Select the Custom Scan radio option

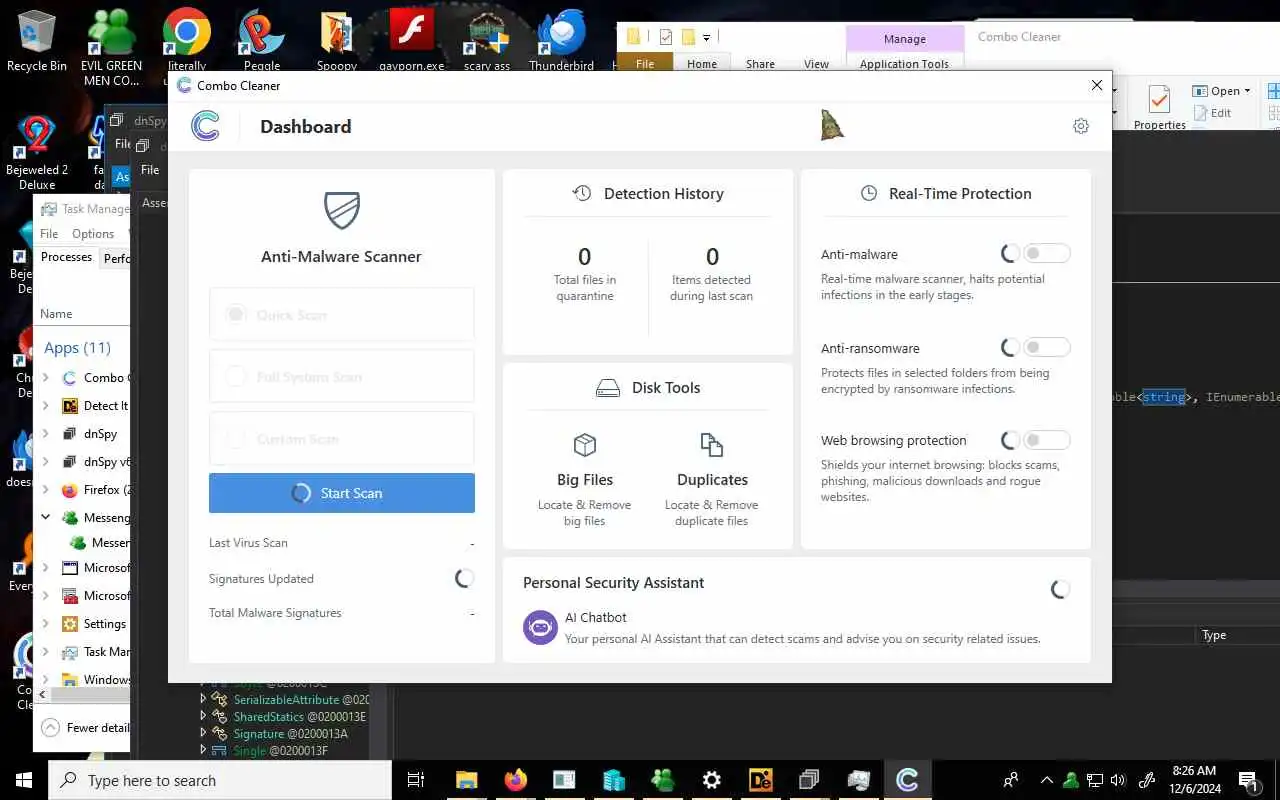coord(236,439)
